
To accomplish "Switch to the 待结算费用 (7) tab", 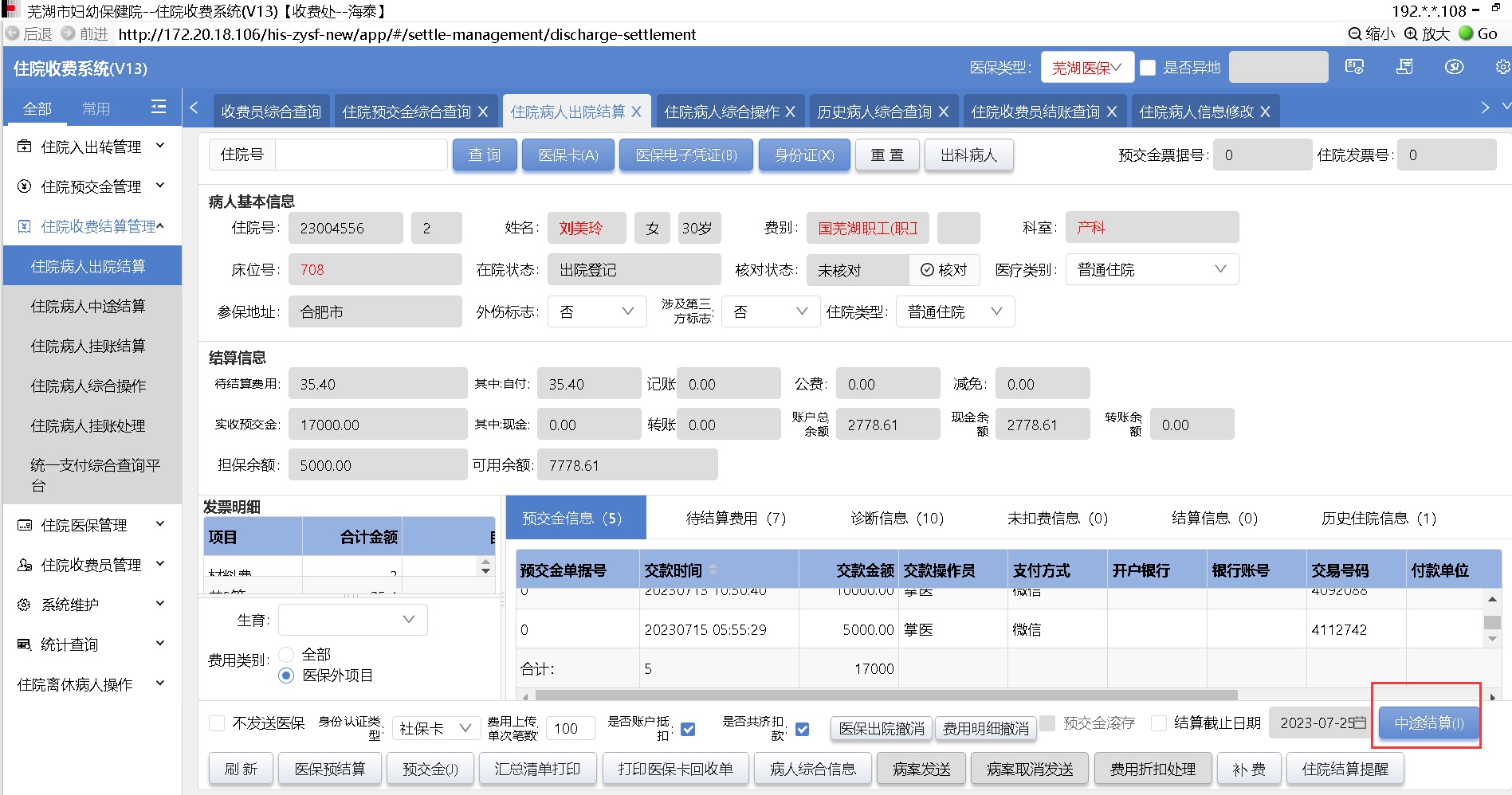I will coord(736,519).
